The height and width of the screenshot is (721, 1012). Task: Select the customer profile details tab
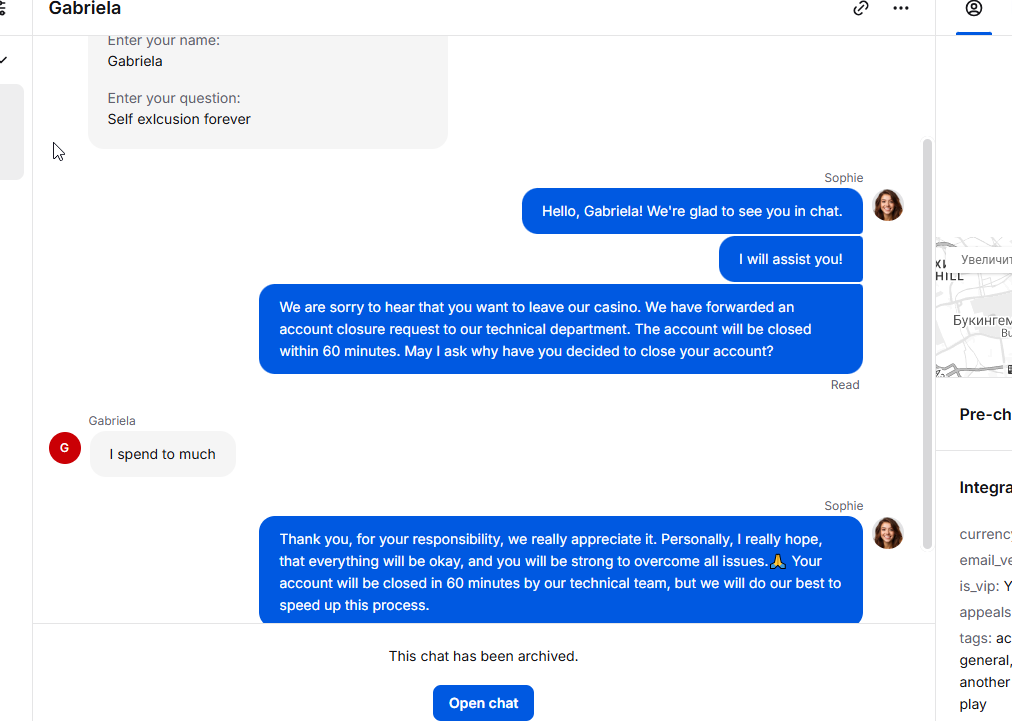(973, 9)
